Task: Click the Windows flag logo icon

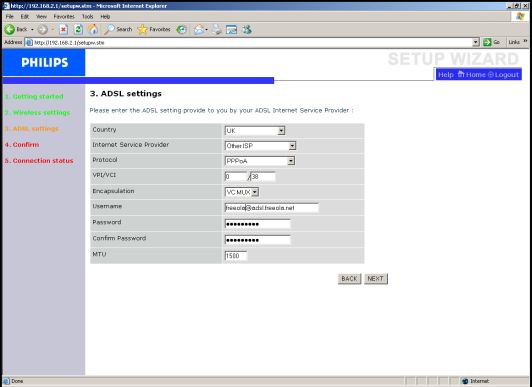Action: (x=520, y=16)
